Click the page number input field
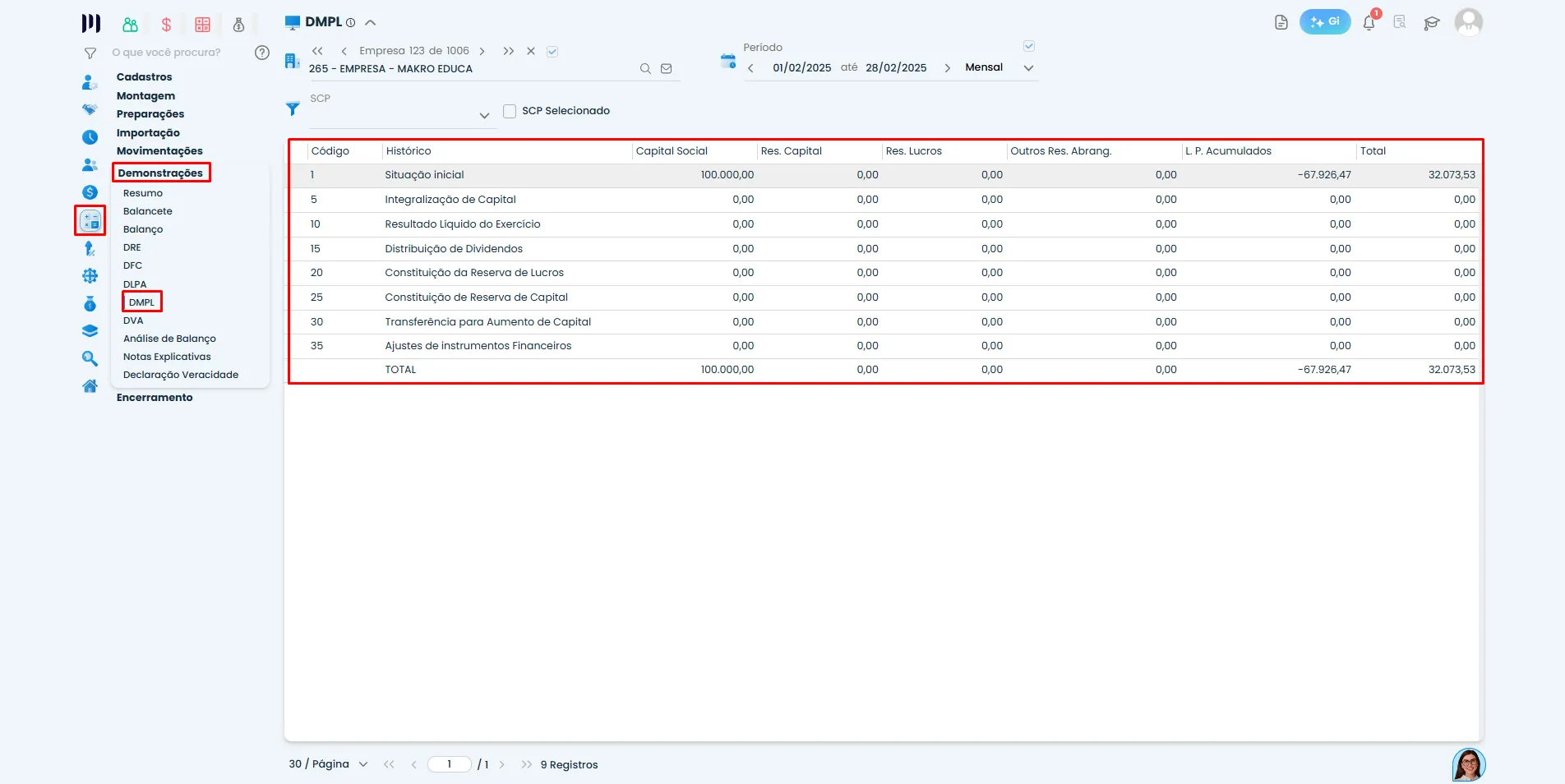The width and height of the screenshot is (1565, 784). (x=450, y=764)
